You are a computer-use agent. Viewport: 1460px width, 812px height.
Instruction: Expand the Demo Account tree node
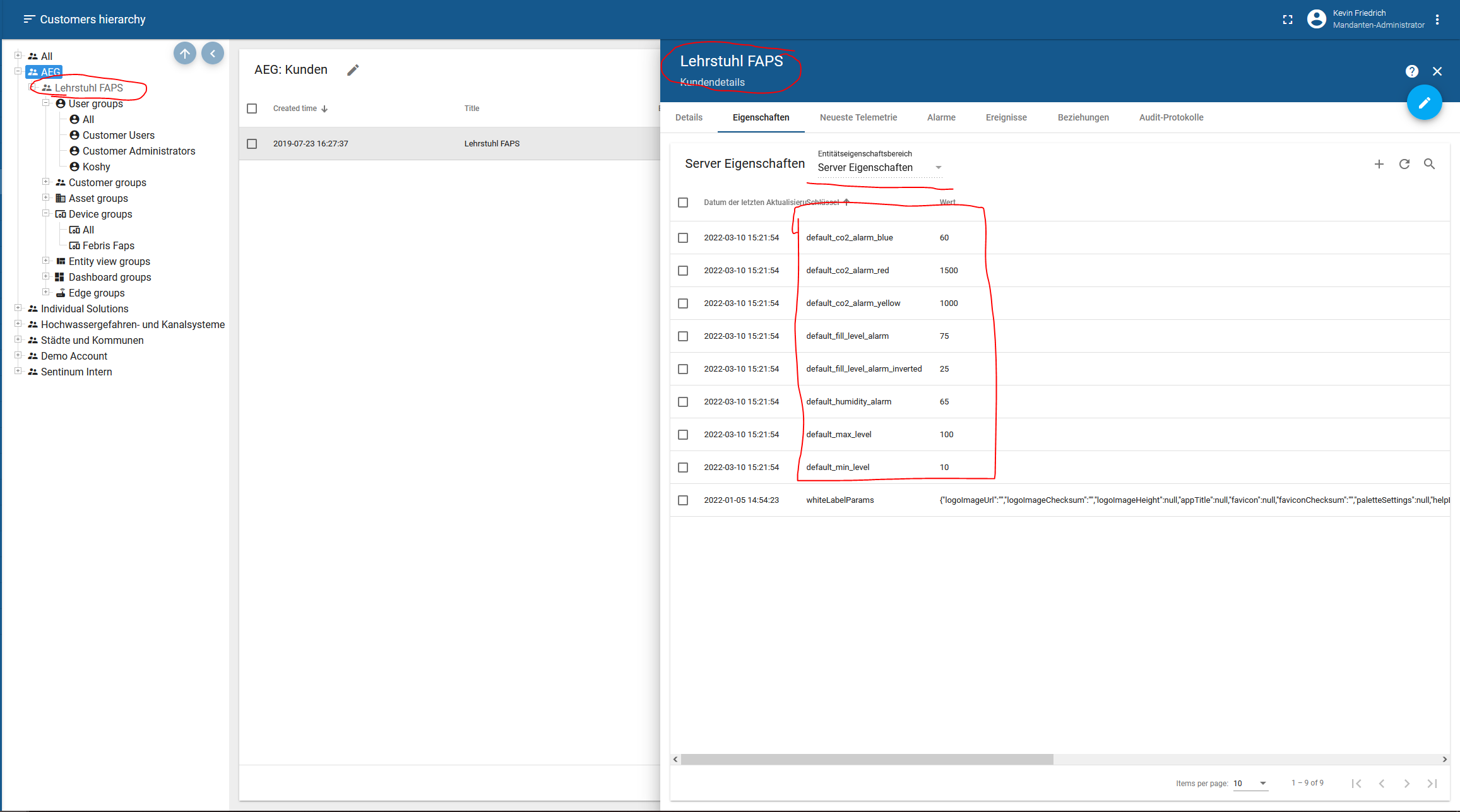click(18, 355)
